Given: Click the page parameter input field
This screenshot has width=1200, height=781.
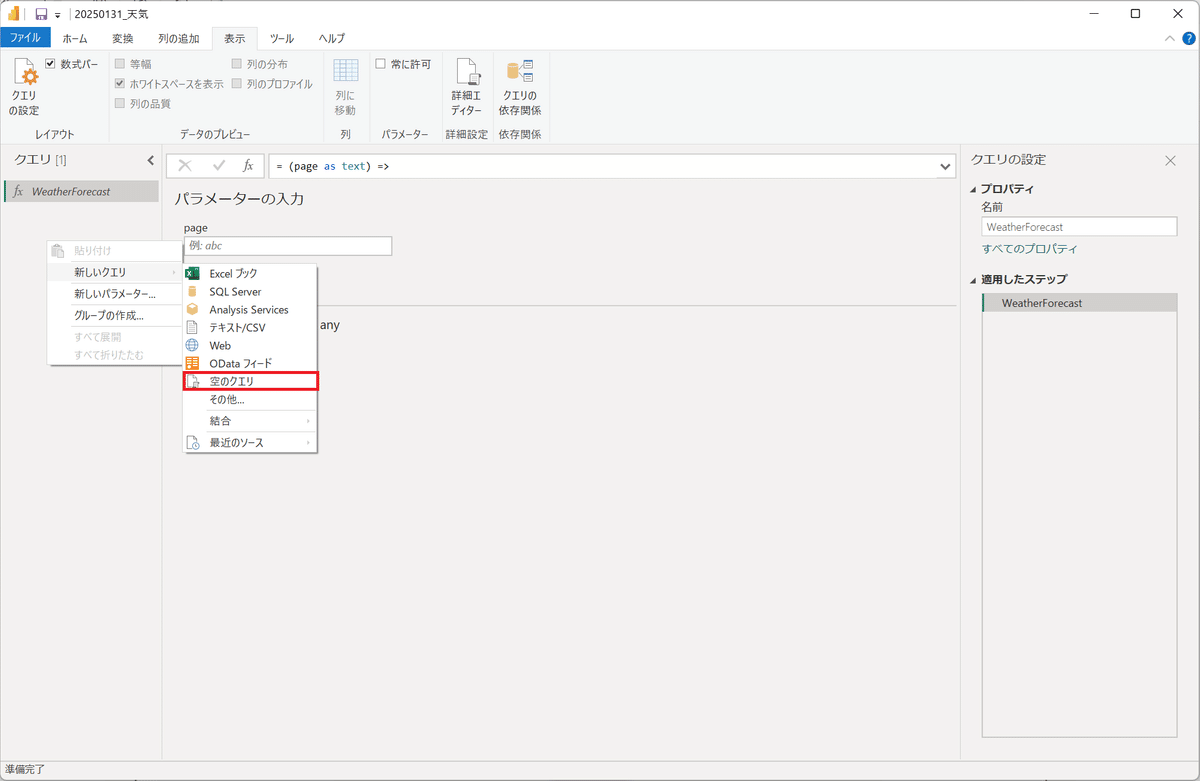Looking at the screenshot, I should click(288, 245).
